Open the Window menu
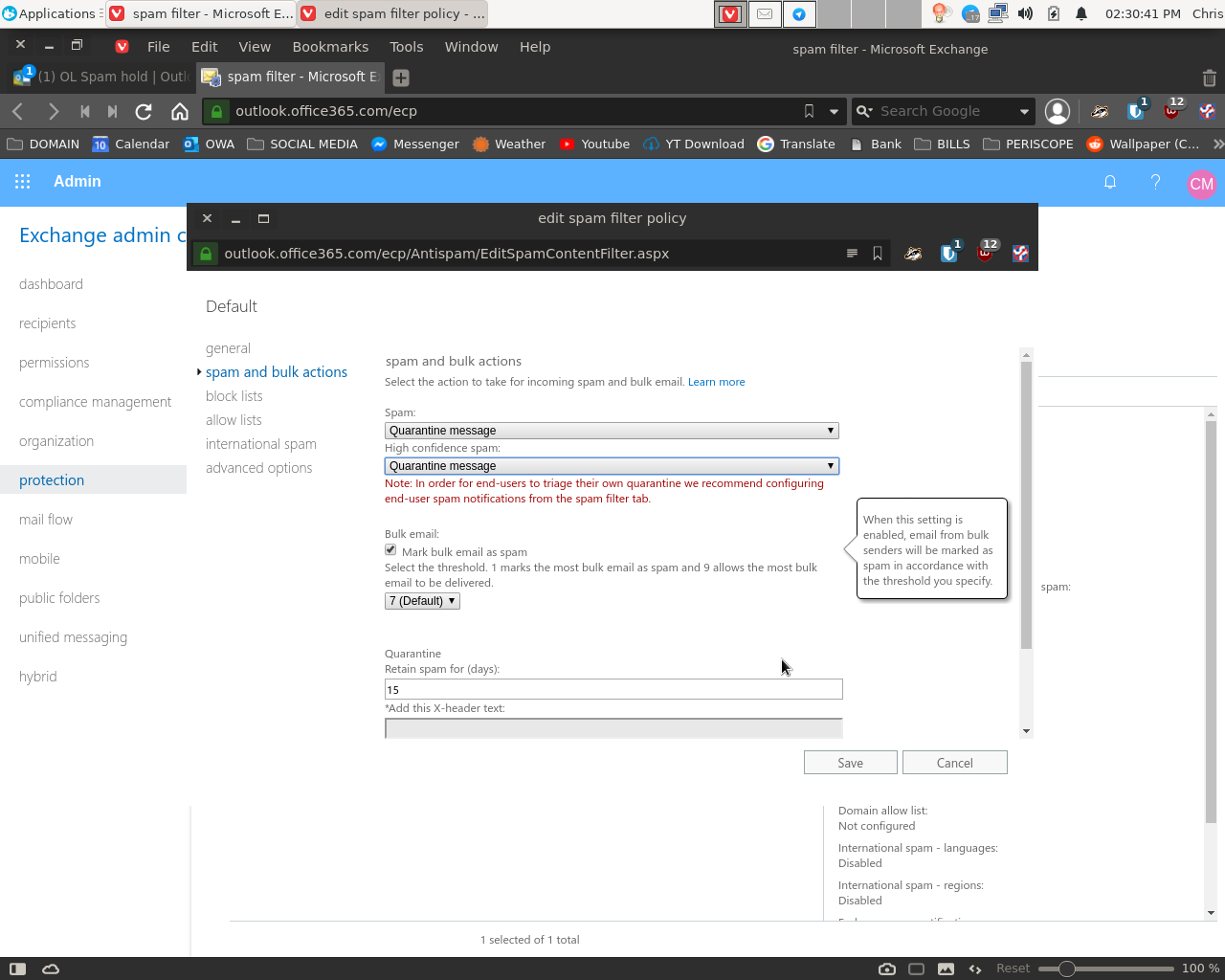 tap(471, 47)
